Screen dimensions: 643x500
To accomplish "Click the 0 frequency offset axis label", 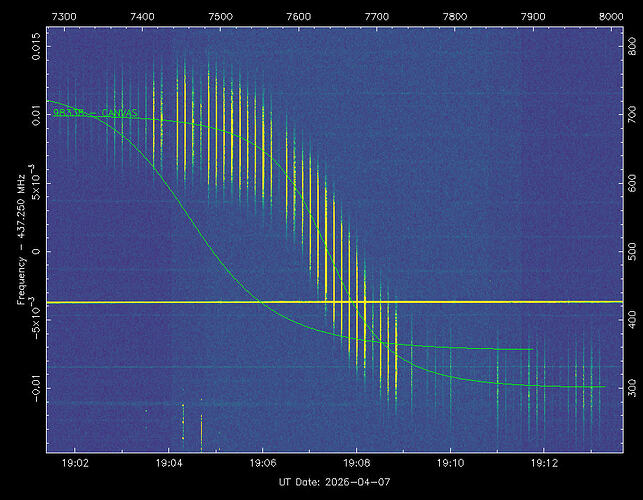I will click(35, 251).
